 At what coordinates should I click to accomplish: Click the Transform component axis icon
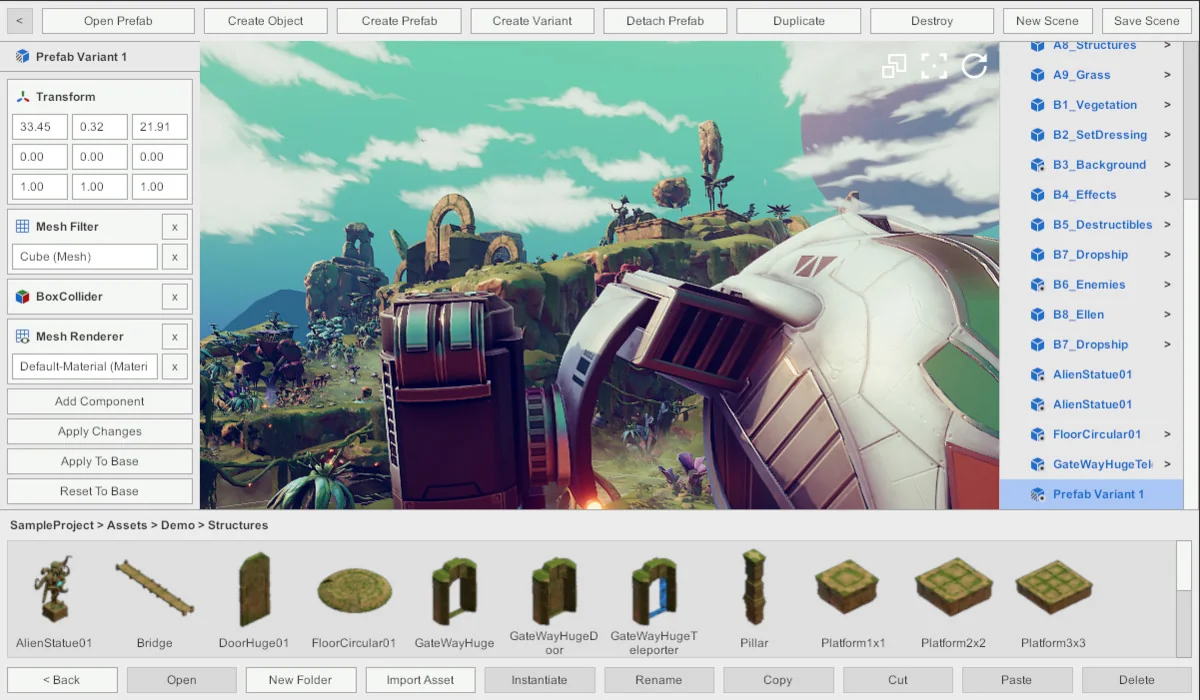20,96
